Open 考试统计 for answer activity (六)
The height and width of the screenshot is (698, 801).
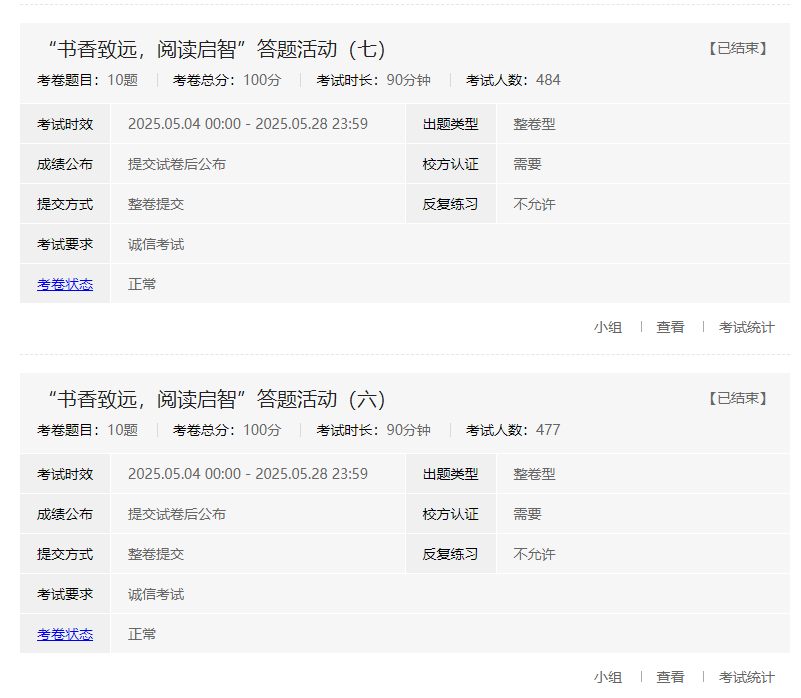tap(746, 677)
